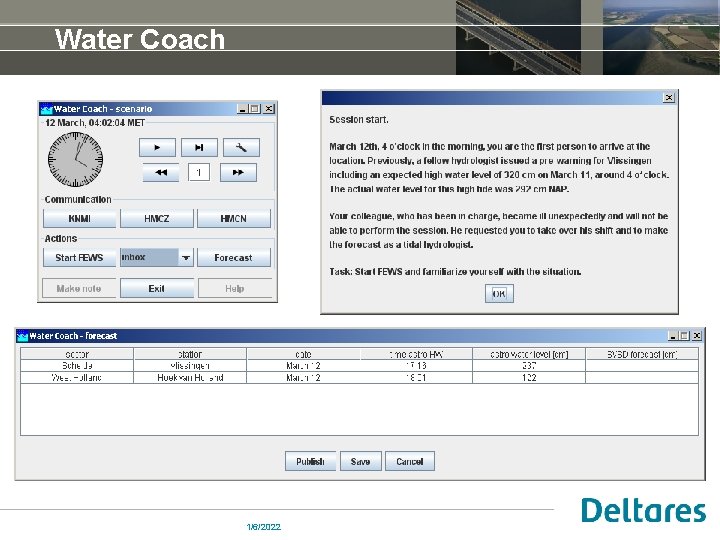720x540 pixels.
Task: Click the astro HW time in the Vlissingen row
Action: pyautogui.click(x=416, y=366)
